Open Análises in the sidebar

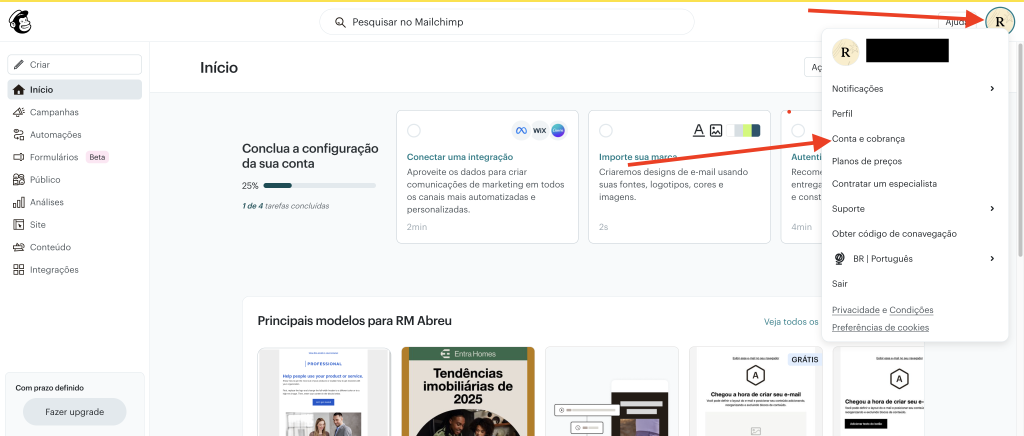[47, 202]
